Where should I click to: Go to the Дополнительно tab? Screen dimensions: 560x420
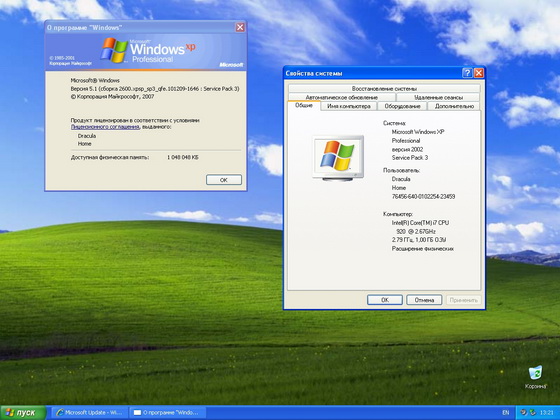point(454,106)
